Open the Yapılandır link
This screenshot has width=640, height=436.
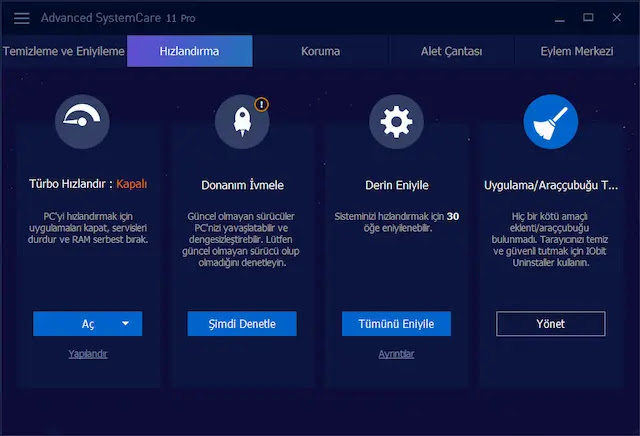click(88, 354)
